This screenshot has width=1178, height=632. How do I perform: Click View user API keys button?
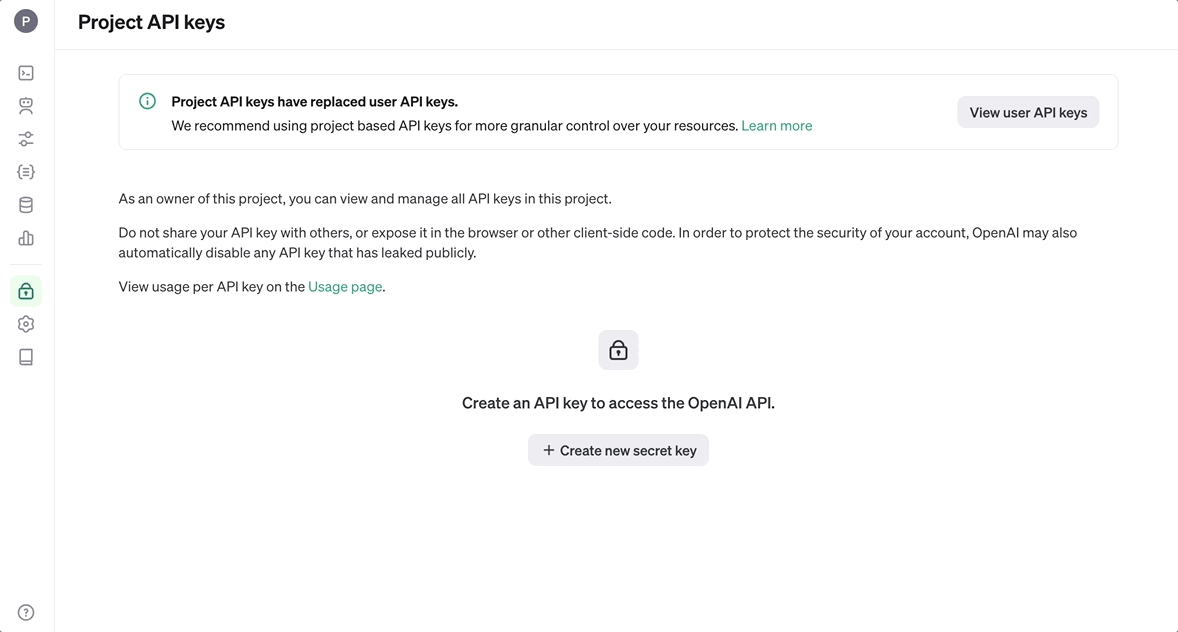[x=1028, y=113]
